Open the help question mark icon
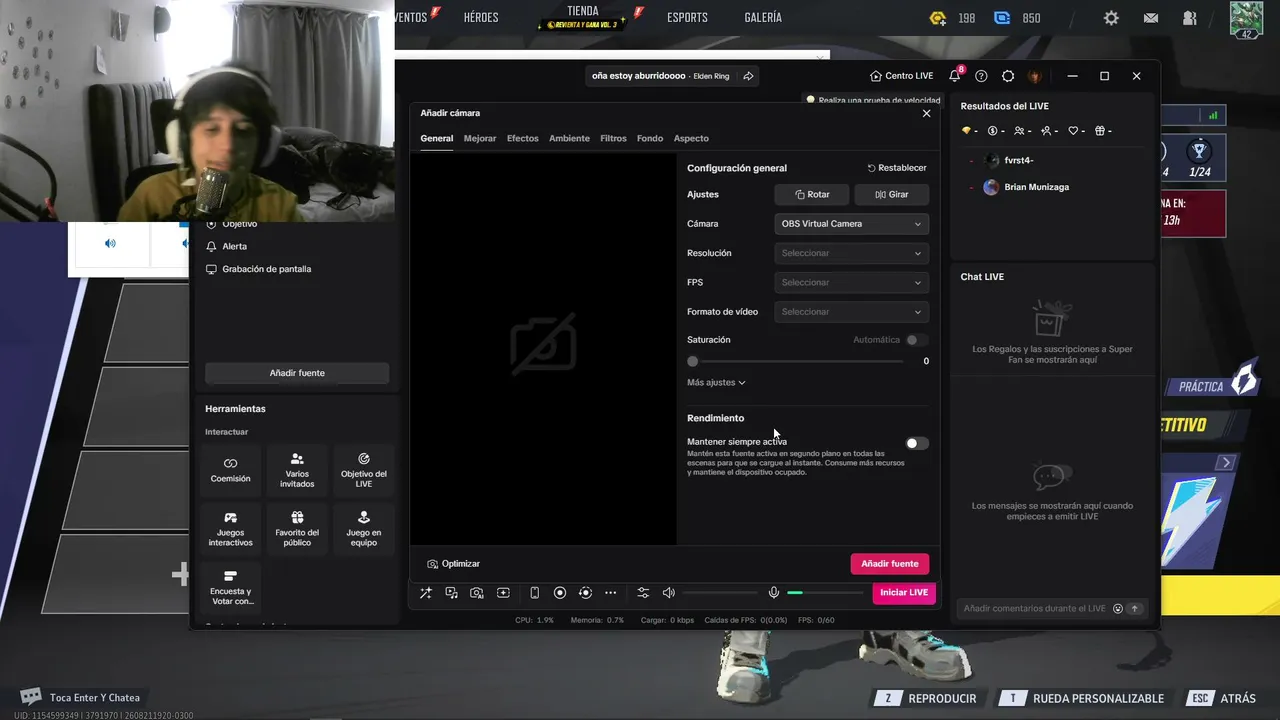Image resolution: width=1280 pixels, height=720 pixels. (981, 76)
